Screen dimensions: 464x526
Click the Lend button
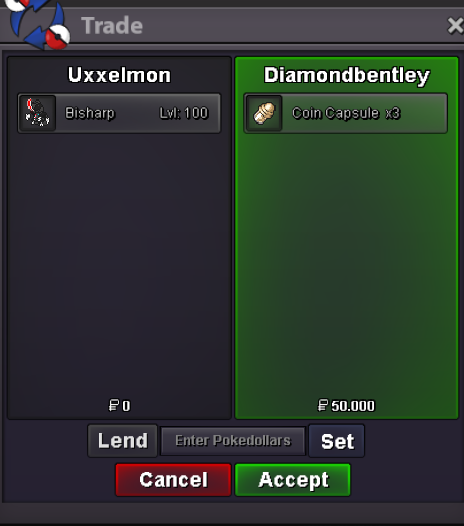pyautogui.click(x=122, y=440)
